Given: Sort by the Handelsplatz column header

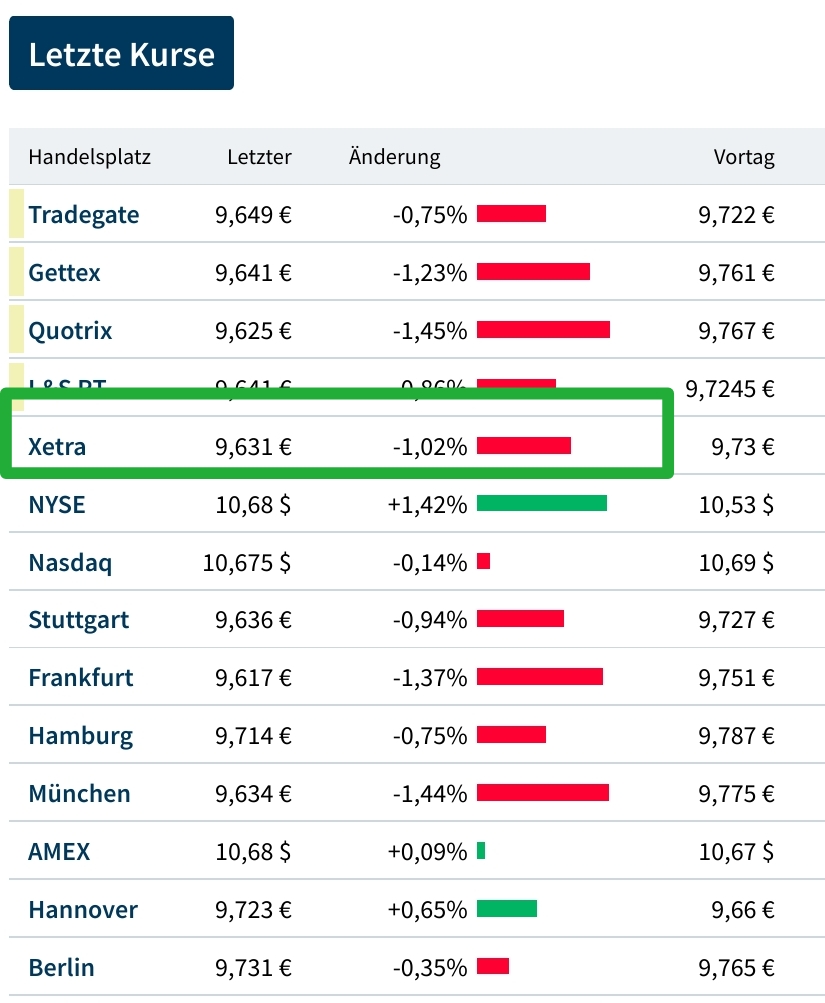Looking at the screenshot, I should pos(91,157).
